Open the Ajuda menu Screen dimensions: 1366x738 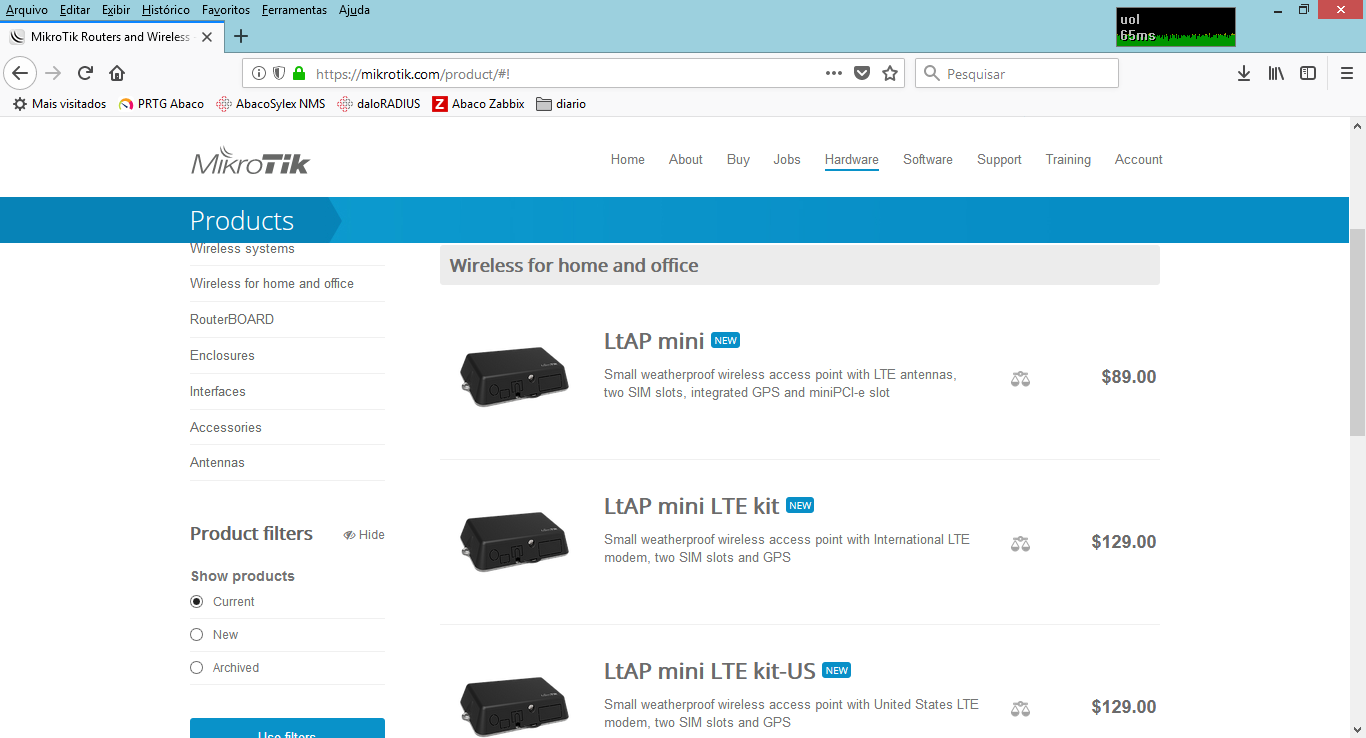pyautogui.click(x=354, y=10)
